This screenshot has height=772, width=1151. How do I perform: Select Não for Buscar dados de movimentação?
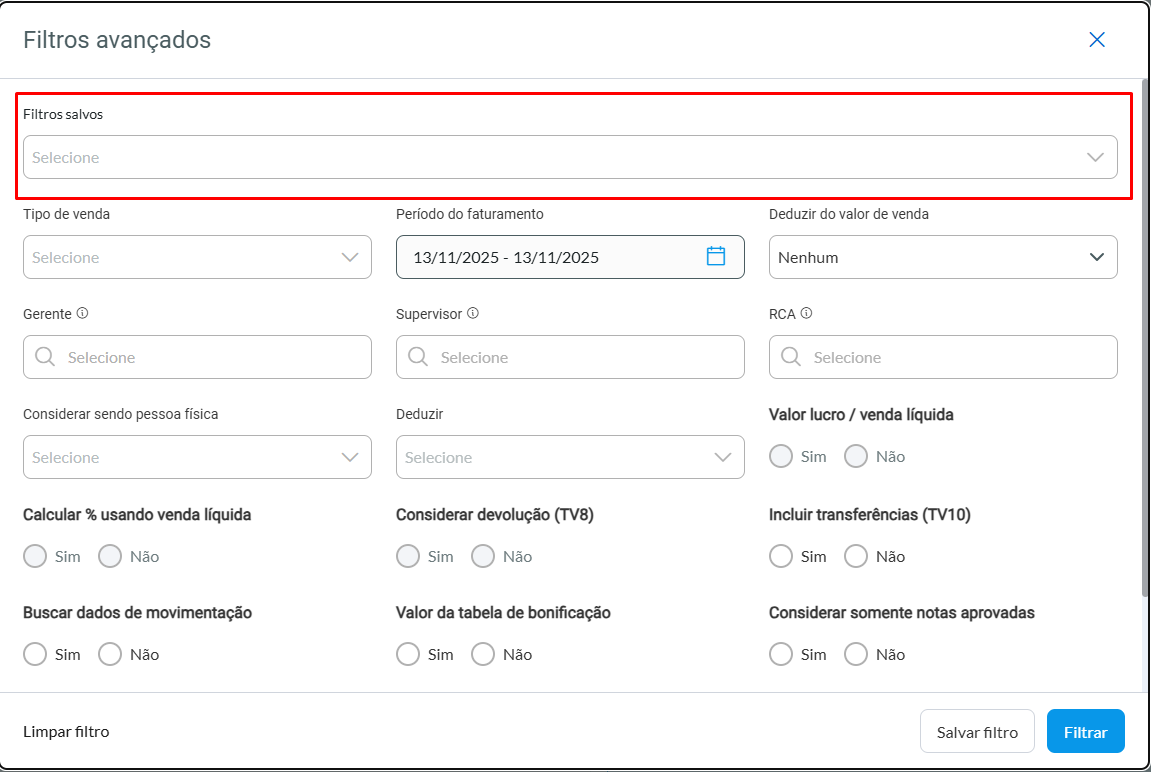coord(110,654)
